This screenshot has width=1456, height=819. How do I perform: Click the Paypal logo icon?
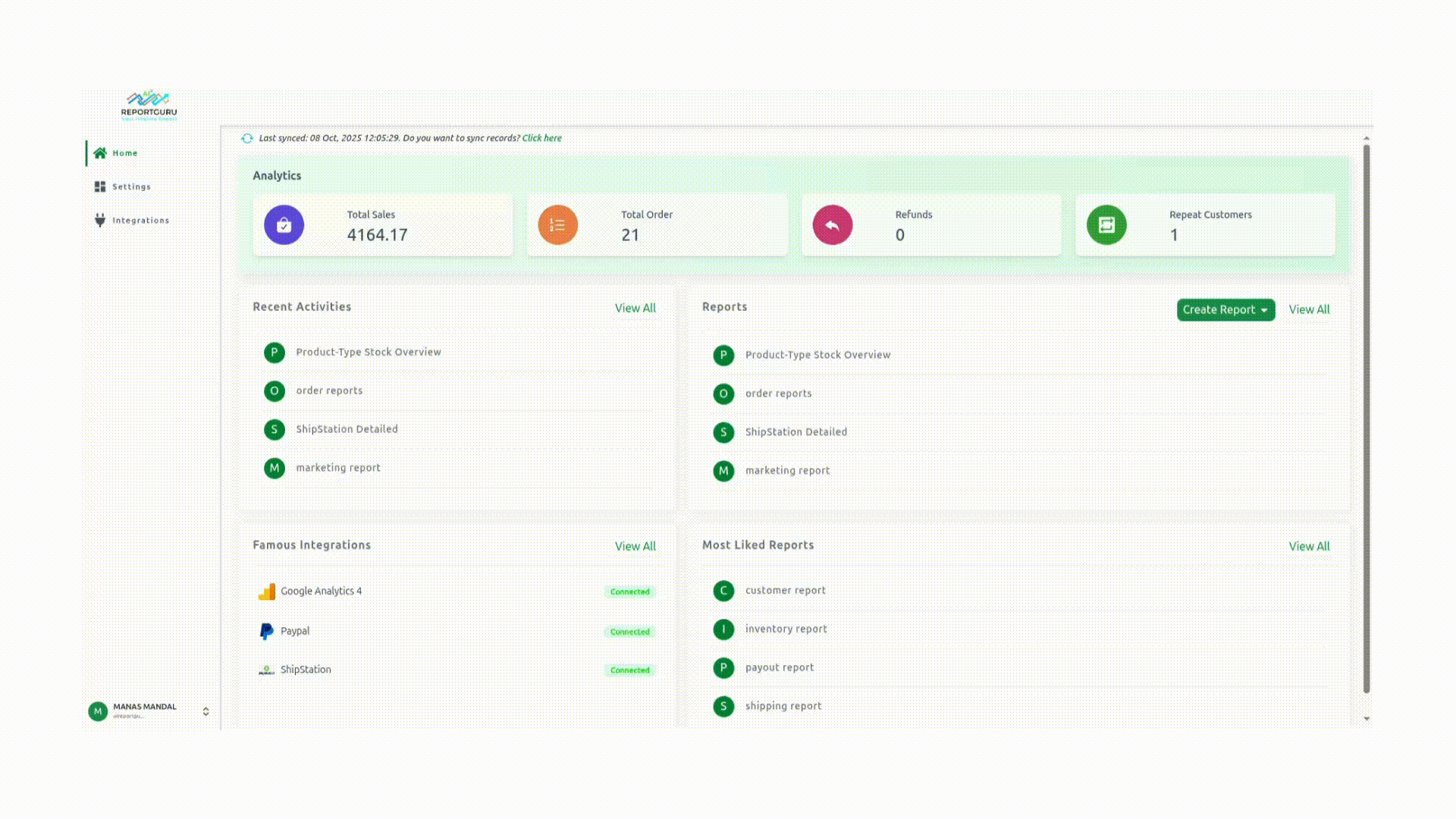point(267,631)
